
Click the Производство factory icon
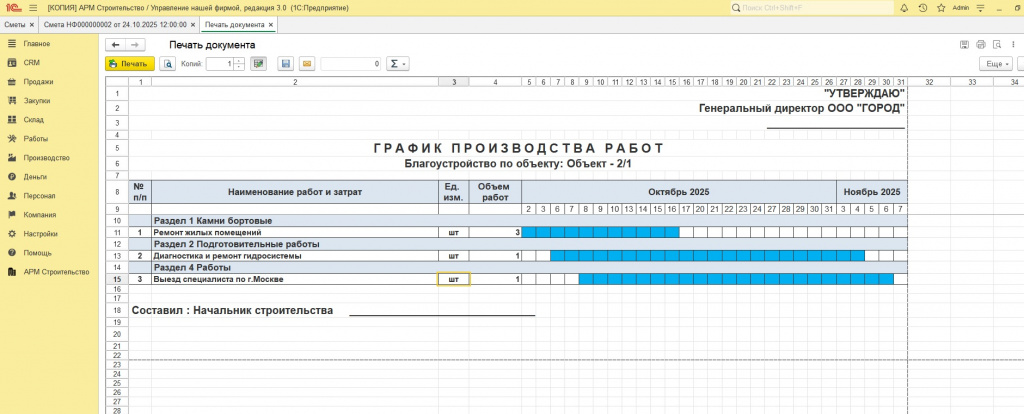pos(11,157)
